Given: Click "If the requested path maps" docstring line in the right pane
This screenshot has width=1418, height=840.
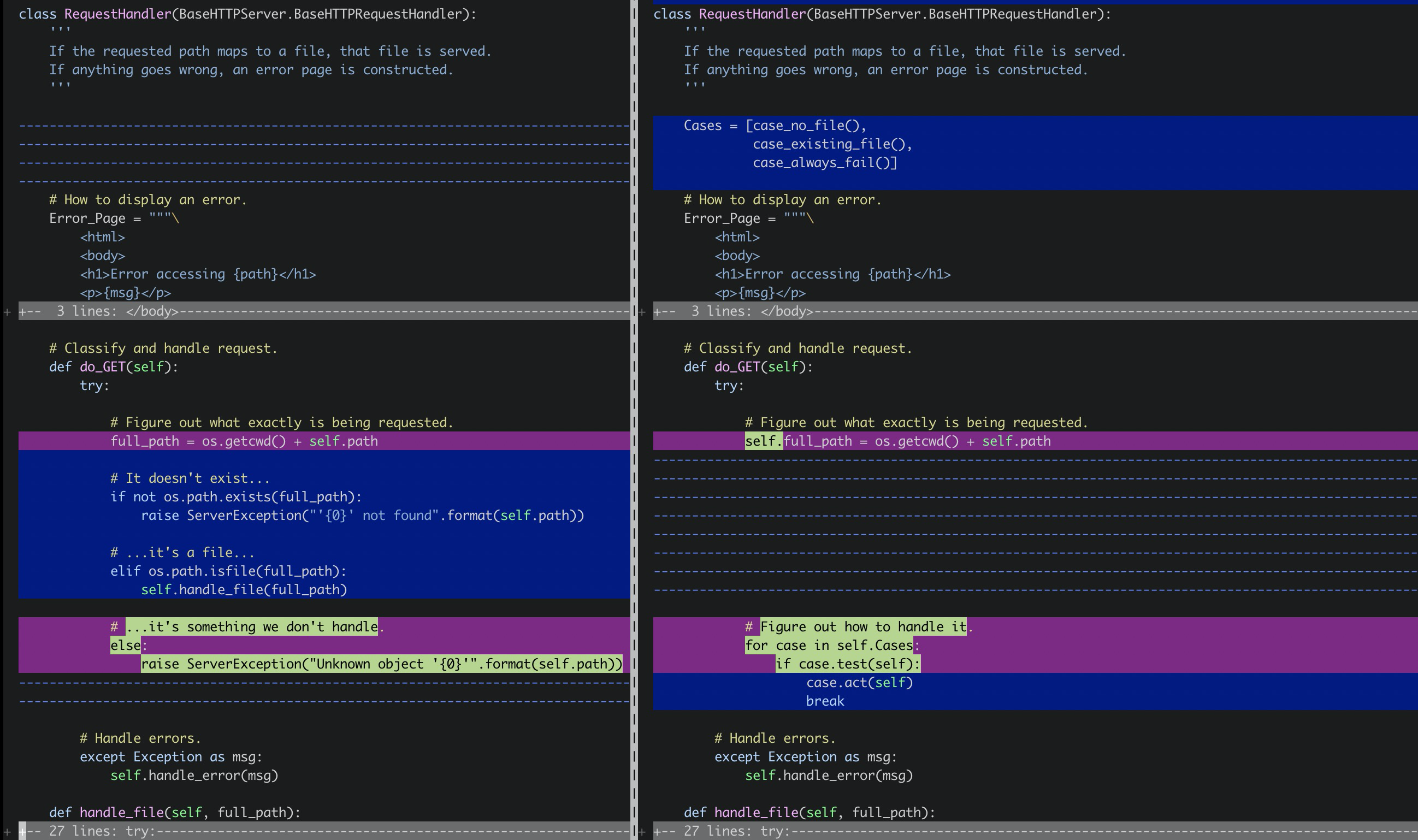Looking at the screenshot, I should pyautogui.click(x=905, y=51).
